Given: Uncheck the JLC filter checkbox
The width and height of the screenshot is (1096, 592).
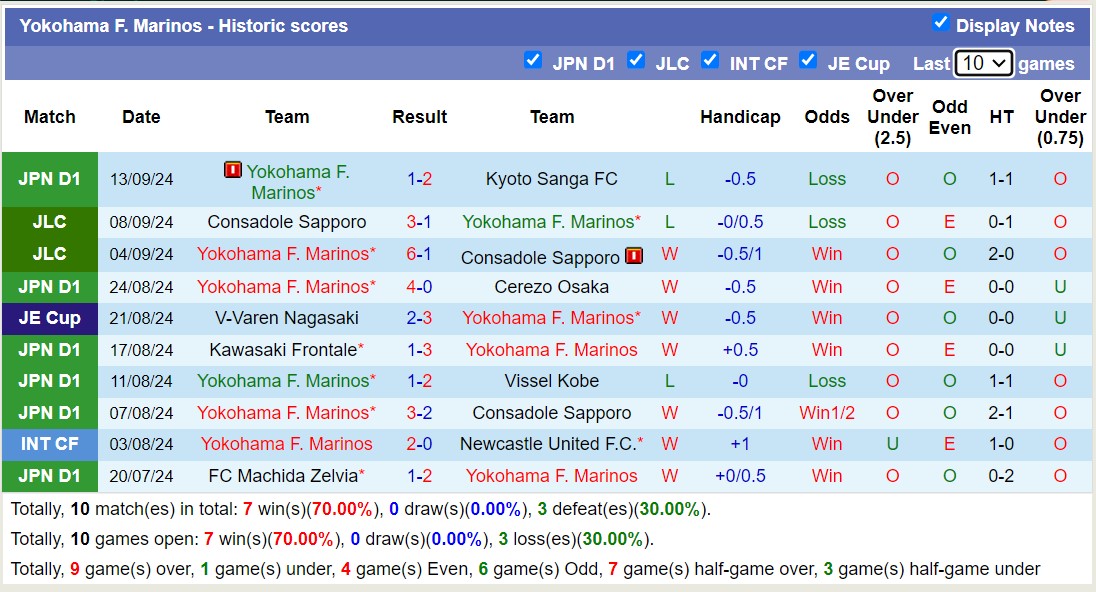Looking at the screenshot, I should (636, 61).
